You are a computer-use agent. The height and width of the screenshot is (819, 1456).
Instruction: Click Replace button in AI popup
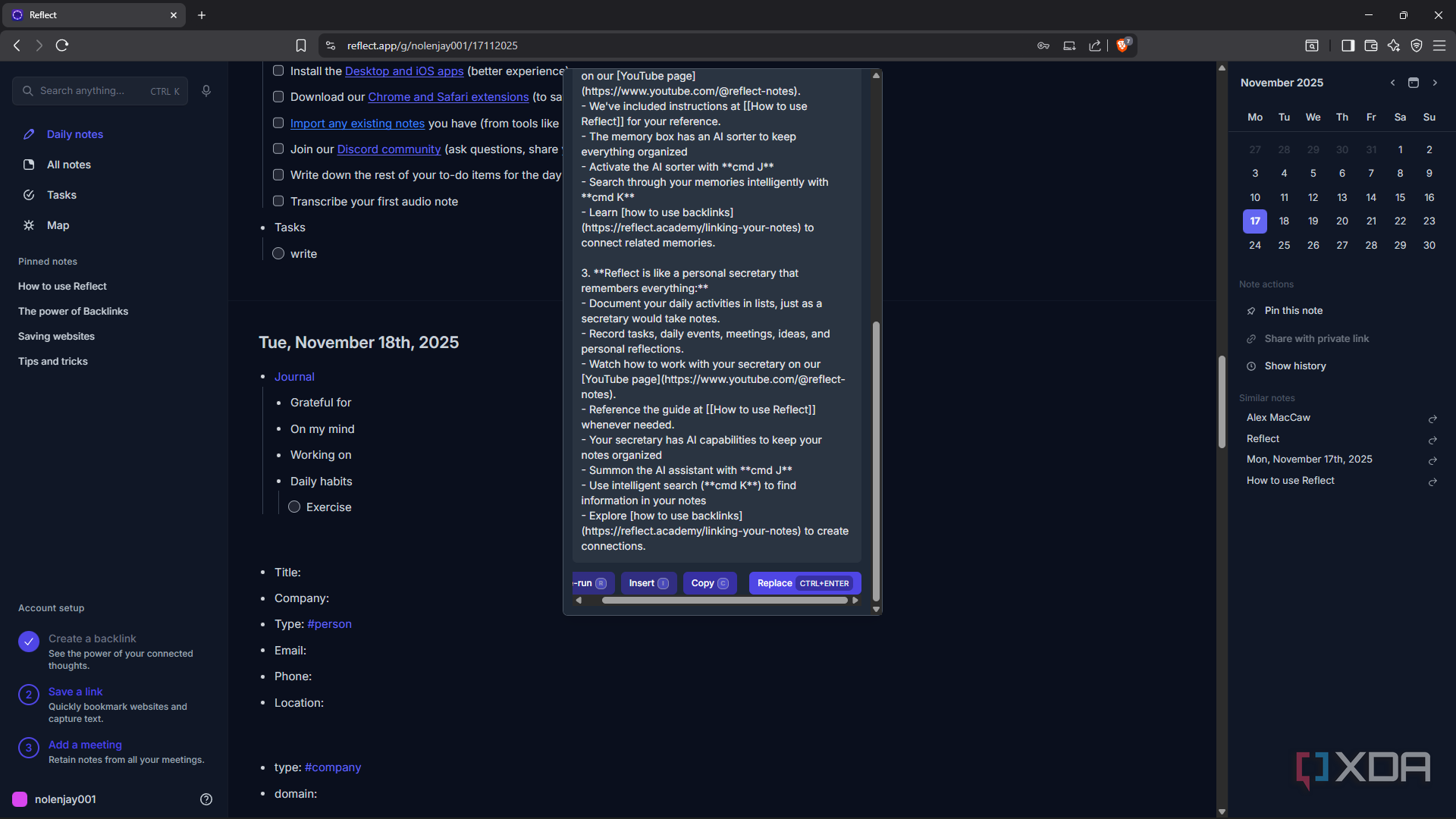[805, 583]
